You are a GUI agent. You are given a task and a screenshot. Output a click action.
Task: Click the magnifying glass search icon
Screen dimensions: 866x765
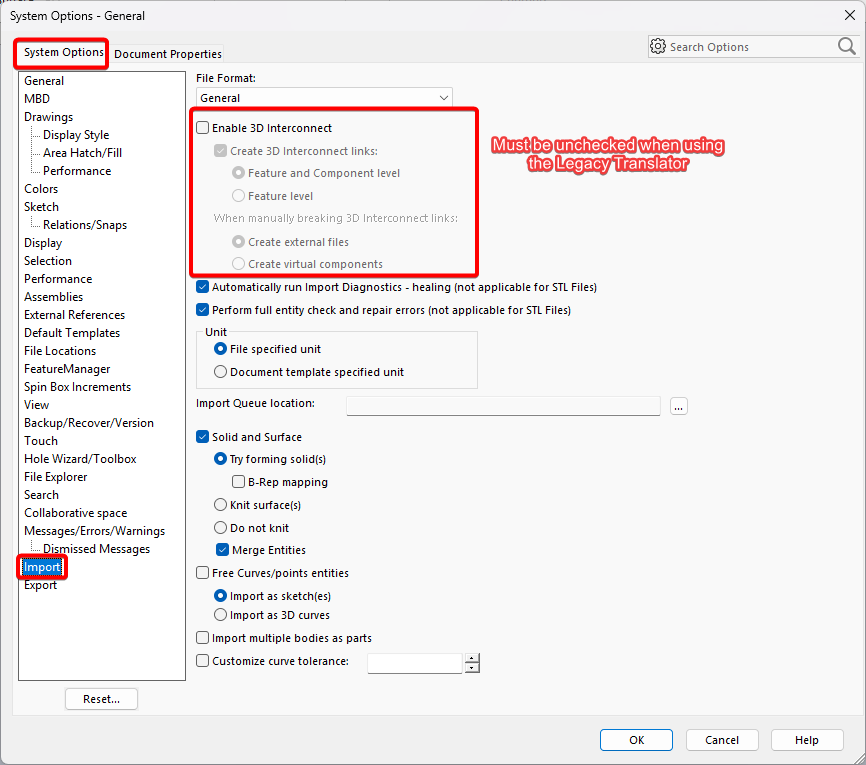[x=846, y=46]
